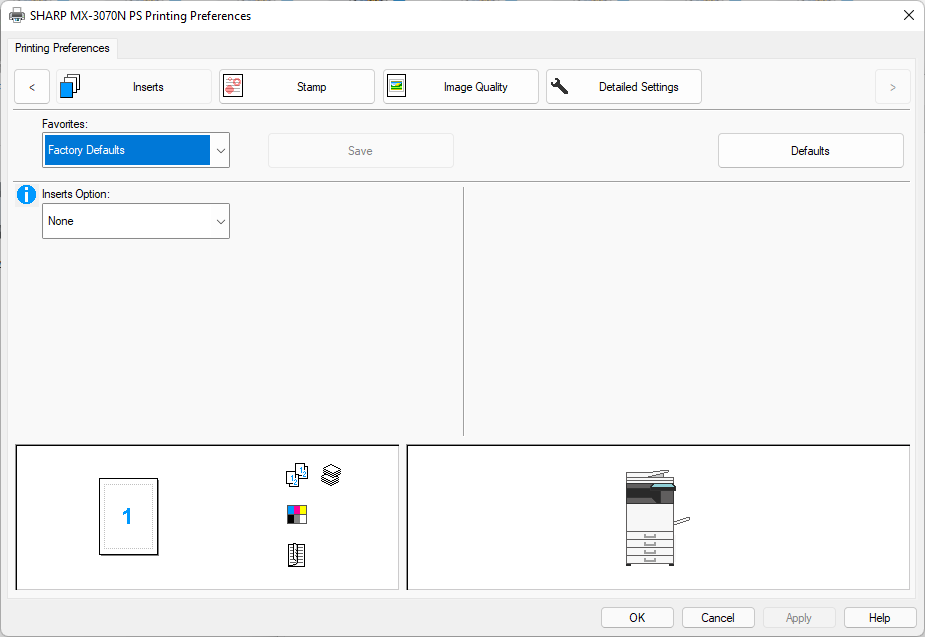Select the Printing Preferences tab
Image resolution: width=925 pixels, height=637 pixels.
[62, 48]
